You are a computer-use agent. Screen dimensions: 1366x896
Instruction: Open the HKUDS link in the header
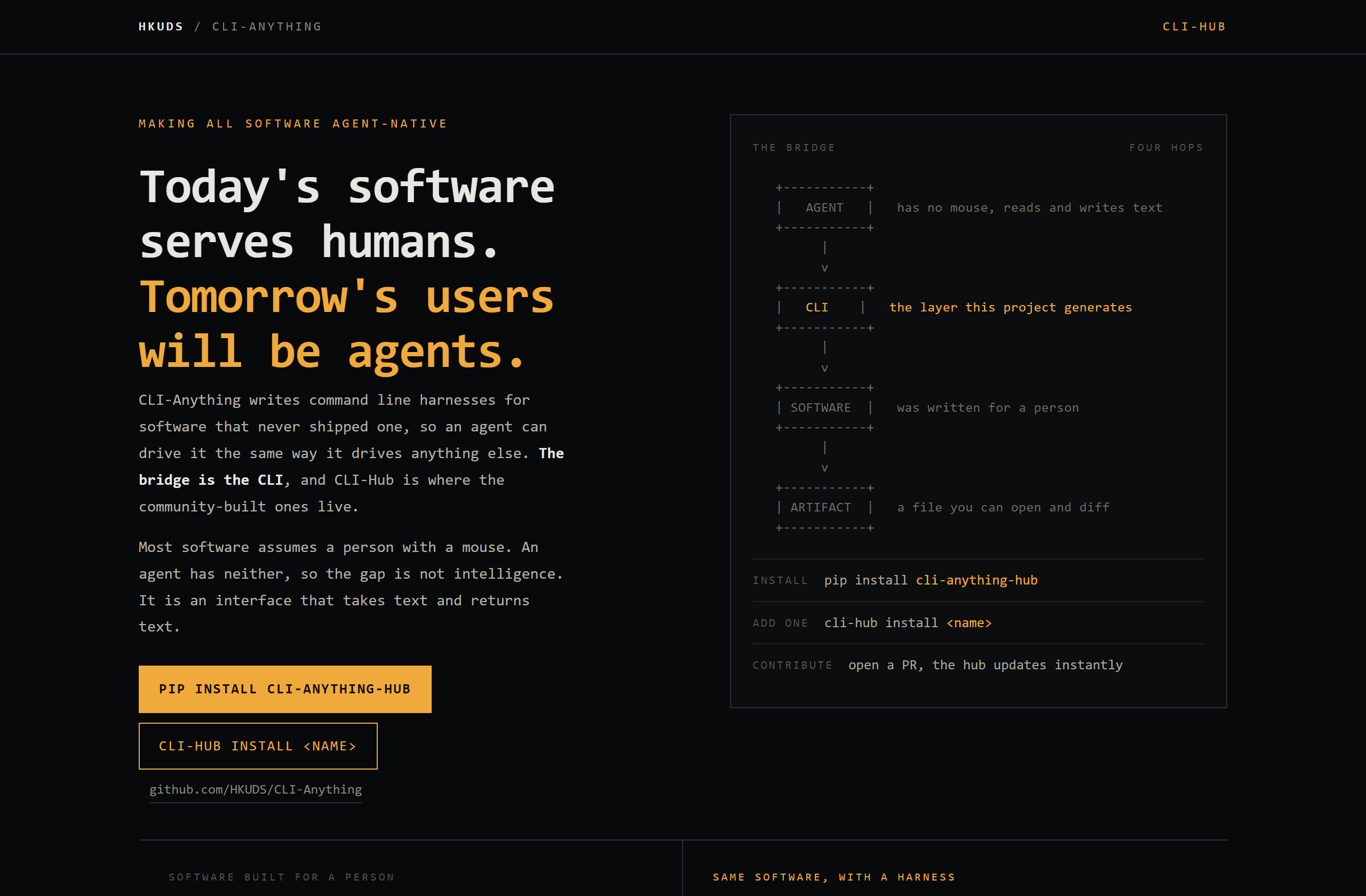coord(161,26)
